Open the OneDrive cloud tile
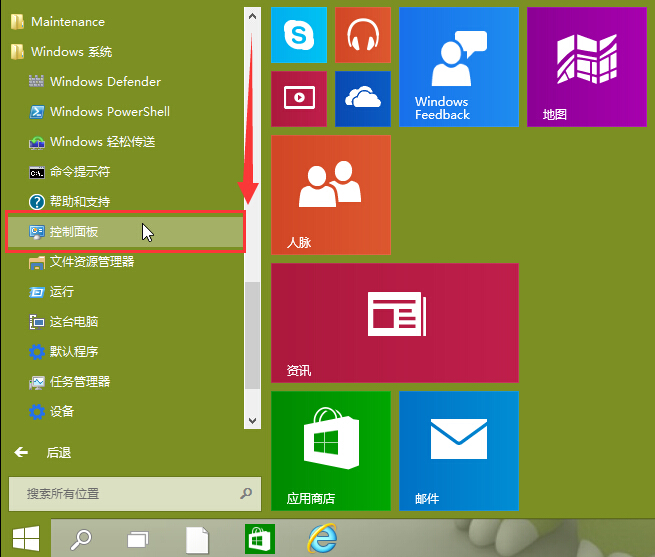655x557 pixels. point(362,98)
